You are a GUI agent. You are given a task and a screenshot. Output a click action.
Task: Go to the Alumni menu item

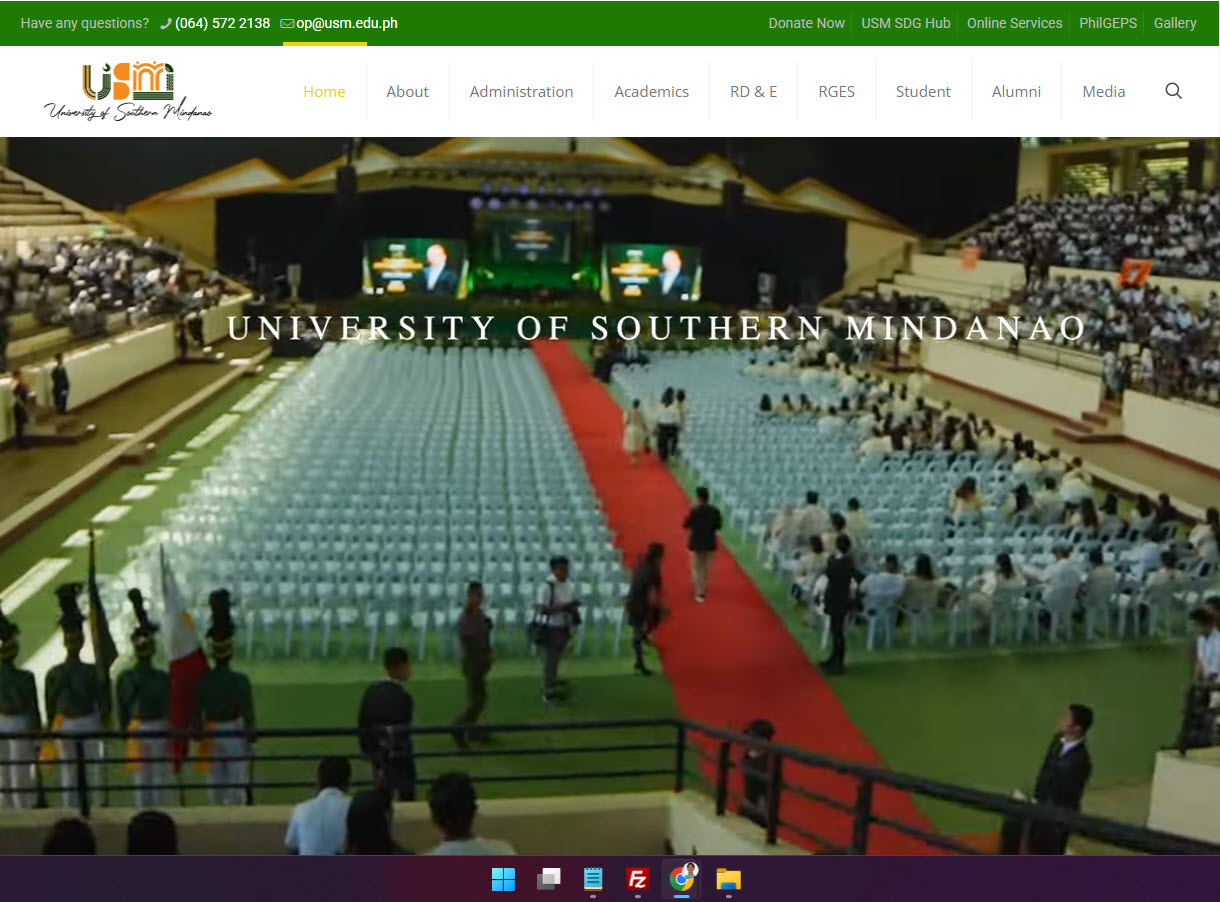1016,91
